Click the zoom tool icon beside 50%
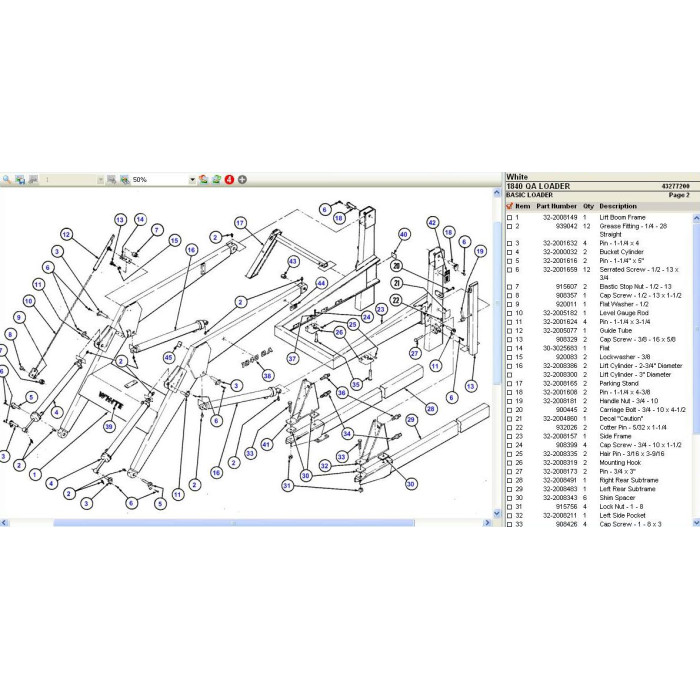 point(125,179)
